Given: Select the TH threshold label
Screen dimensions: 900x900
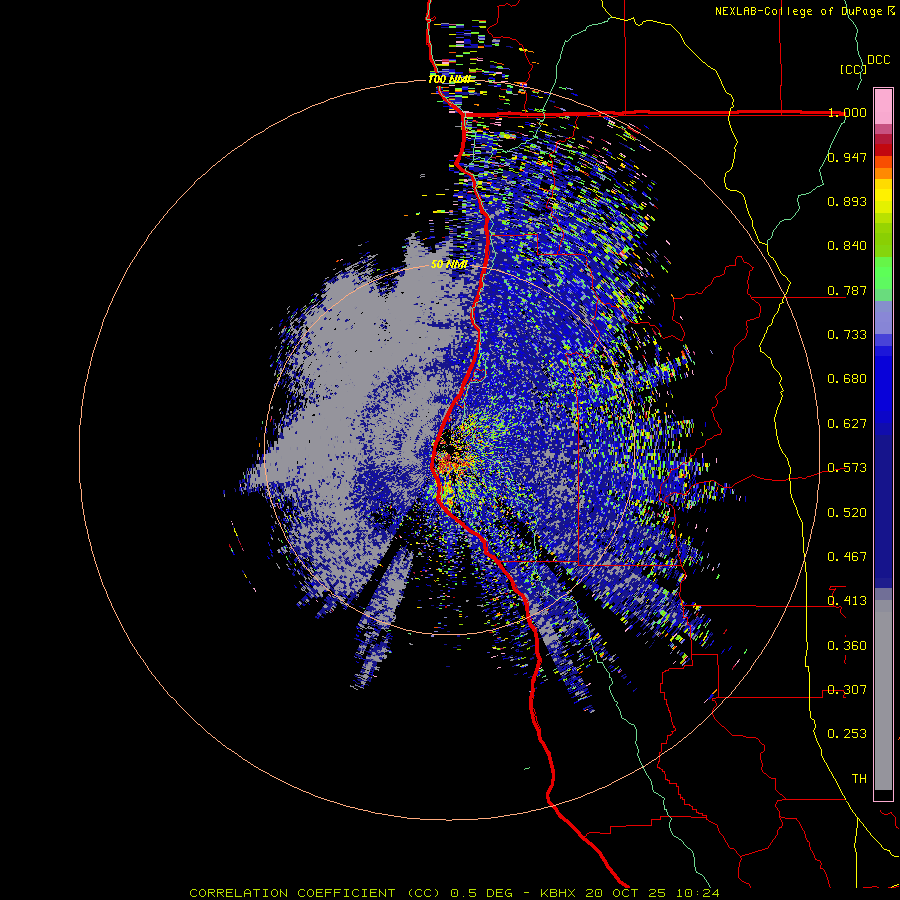Looking at the screenshot, I should click(859, 779).
